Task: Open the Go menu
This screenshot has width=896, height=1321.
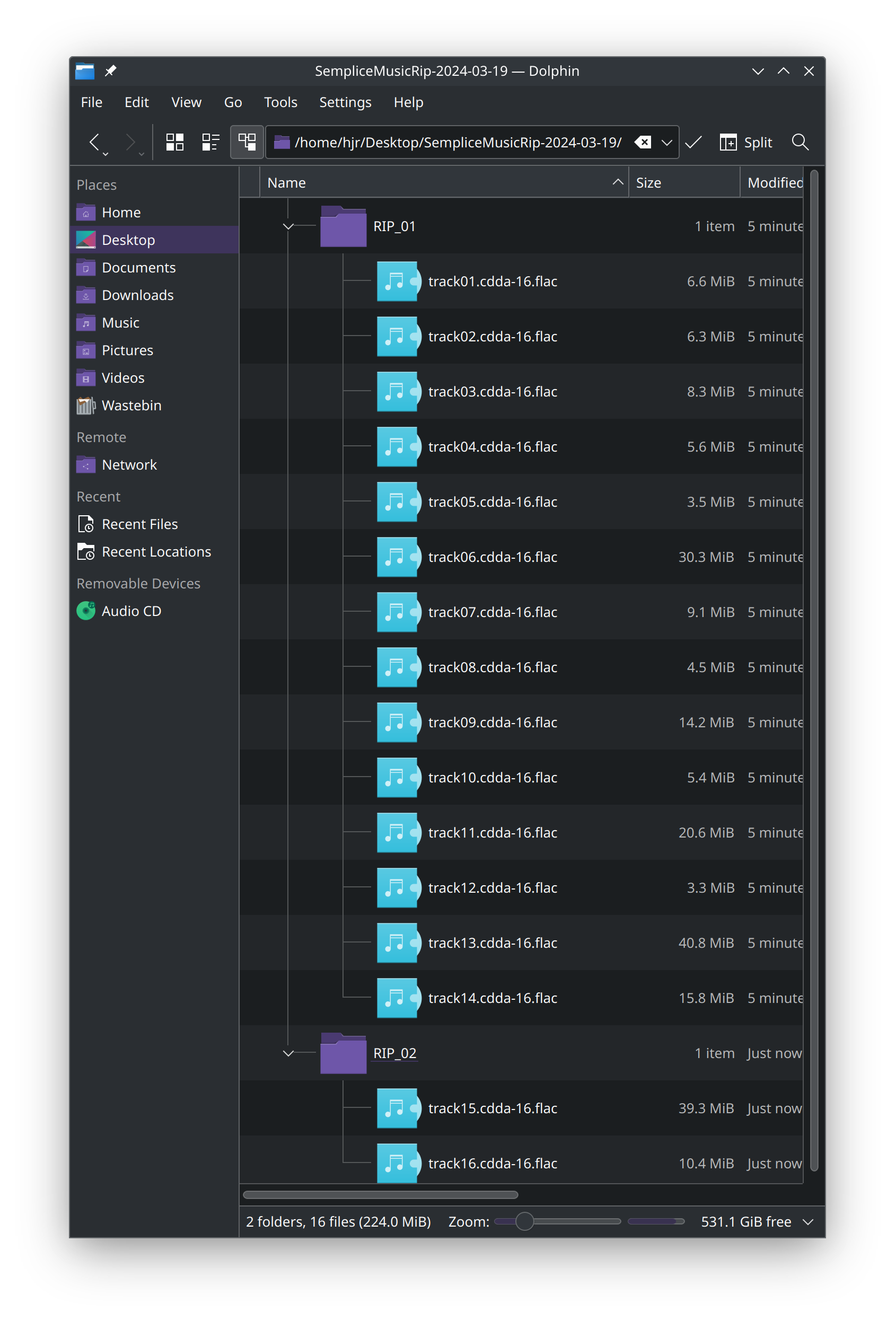Action: (x=233, y=102)
